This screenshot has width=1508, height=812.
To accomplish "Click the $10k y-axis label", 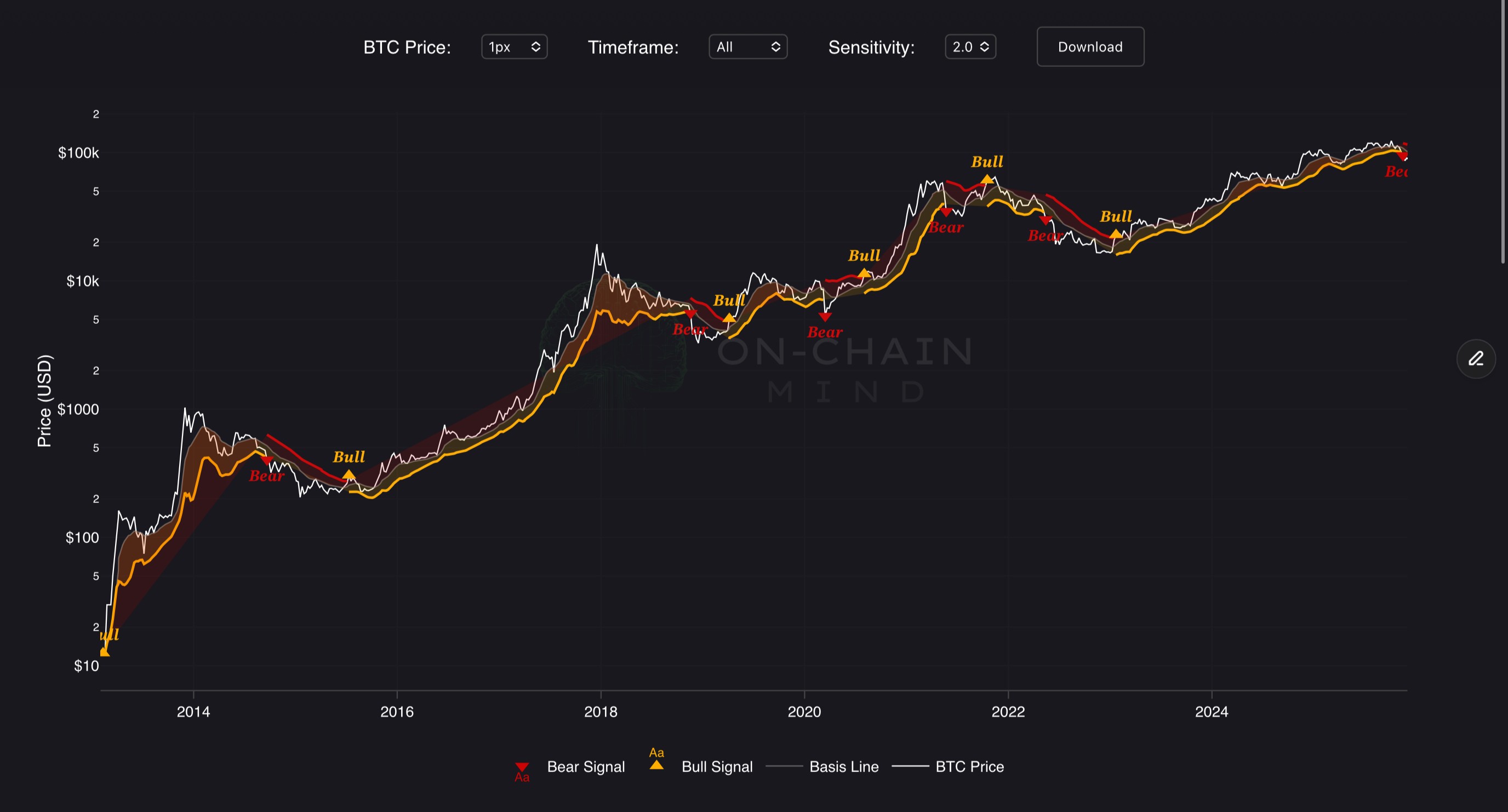I will click(x=83, y=281).
